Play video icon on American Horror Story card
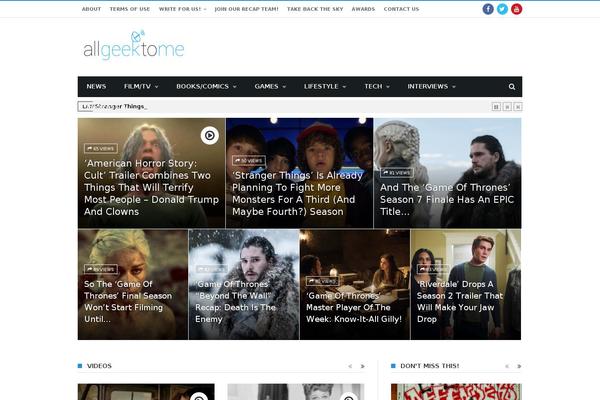600x400 pixels. pyautogui.click(x=210, y=135)
